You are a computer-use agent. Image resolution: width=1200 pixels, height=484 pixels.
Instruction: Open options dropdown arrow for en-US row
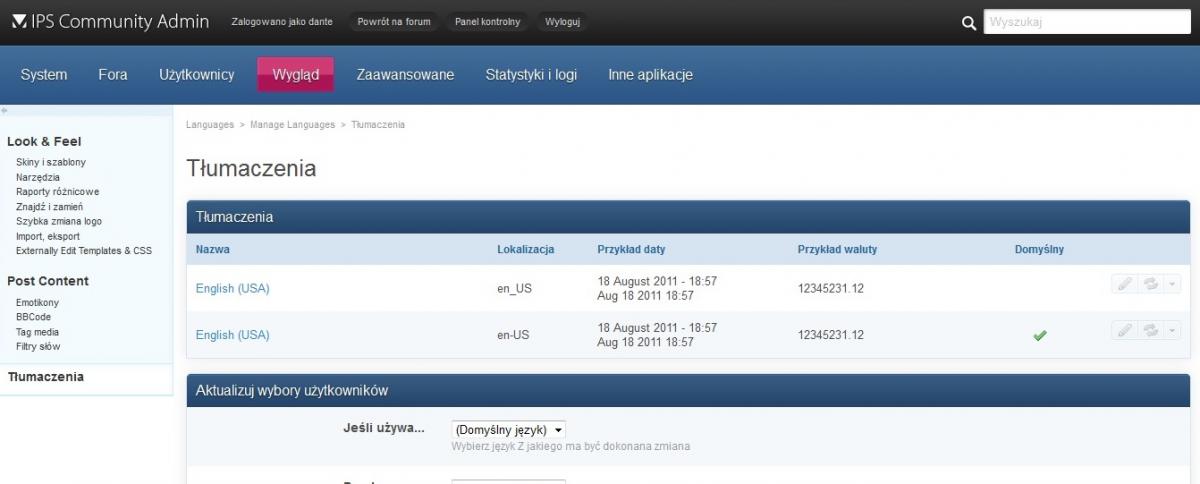tap(1173, 330)
